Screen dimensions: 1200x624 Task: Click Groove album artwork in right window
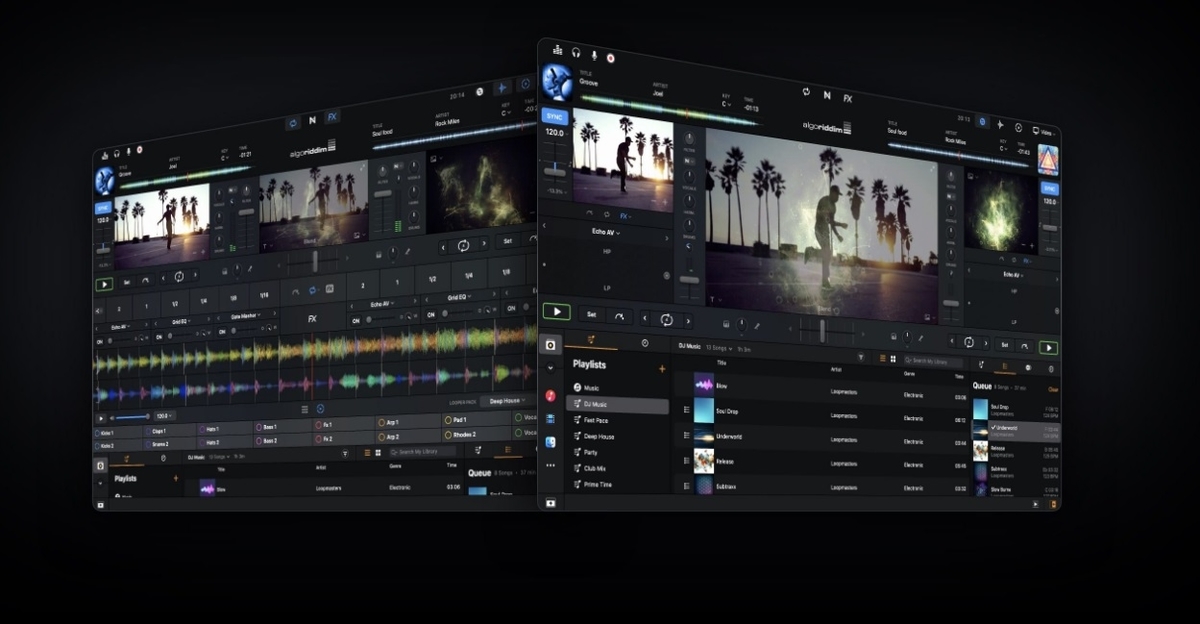[x=555, y=82]
